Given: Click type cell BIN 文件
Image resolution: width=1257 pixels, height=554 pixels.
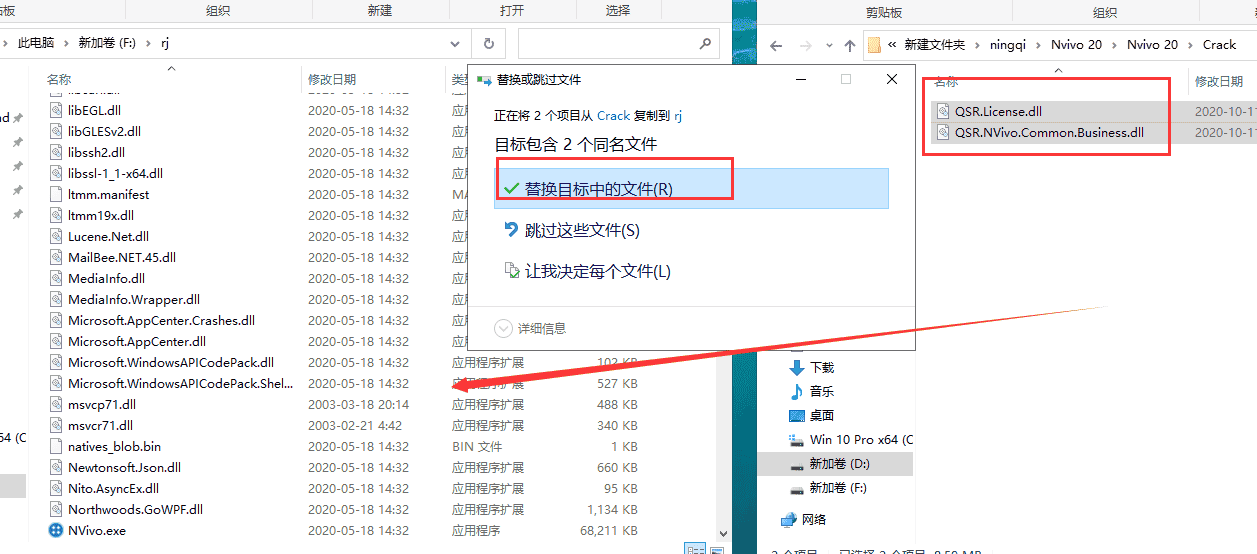Looking at the screenshot, I should pyautogui.click(x=477, y=446).
